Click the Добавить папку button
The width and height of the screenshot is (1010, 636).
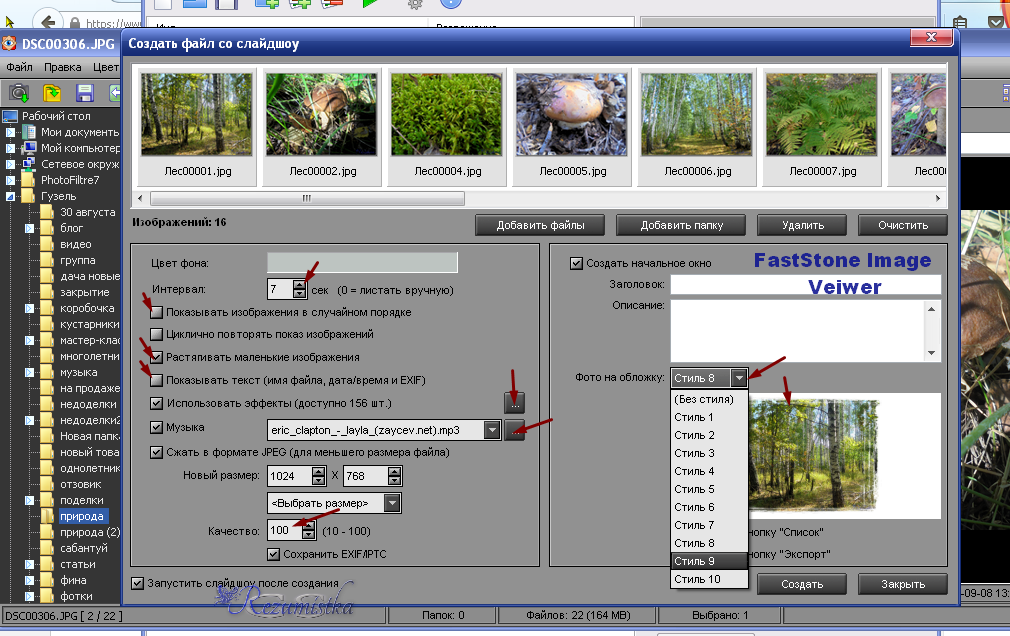click(681, 226)
